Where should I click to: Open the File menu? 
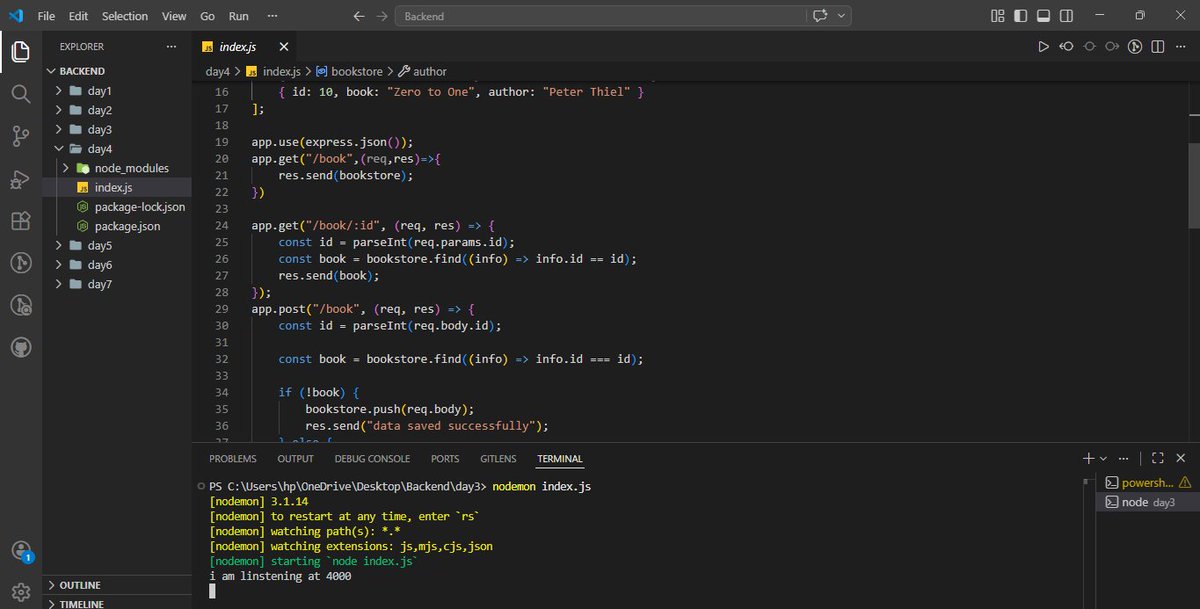pyautogui.click(x=46, y=16)
